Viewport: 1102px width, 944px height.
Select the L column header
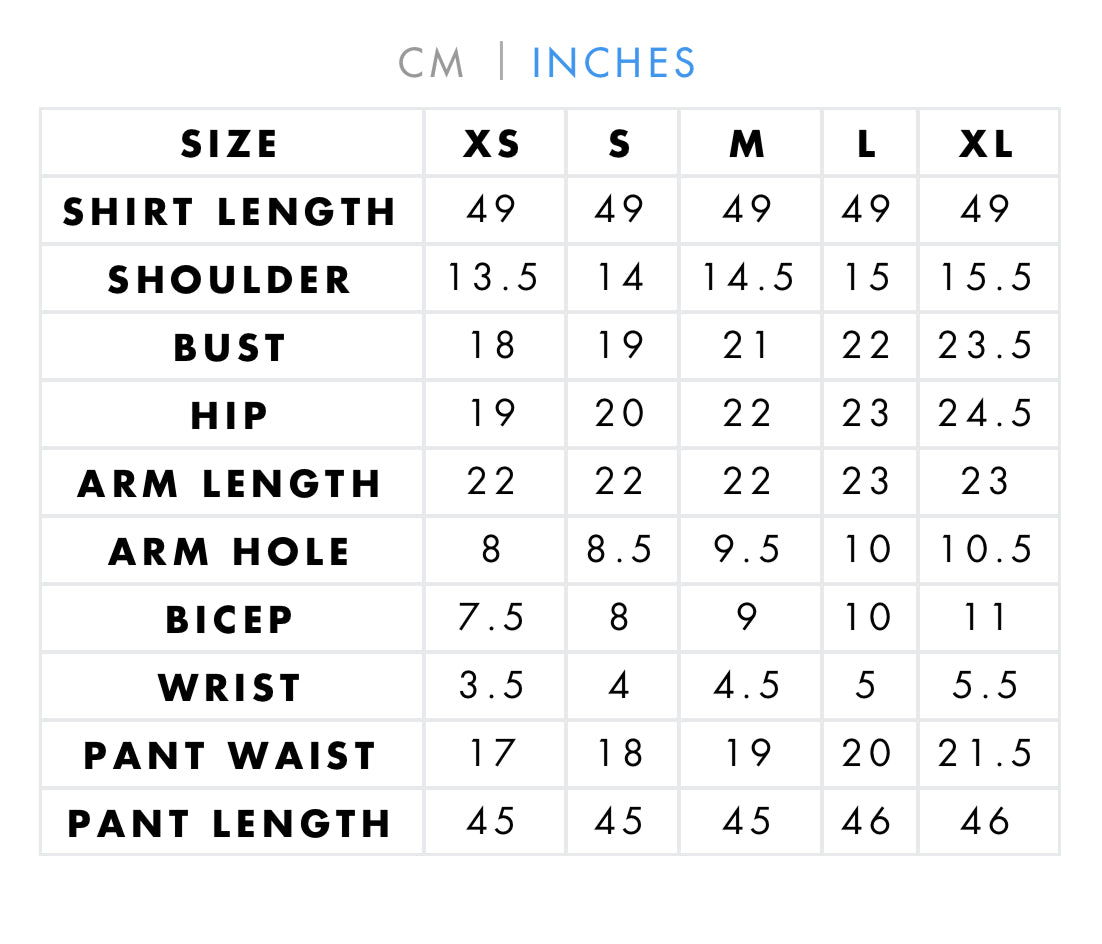[867, 144]
